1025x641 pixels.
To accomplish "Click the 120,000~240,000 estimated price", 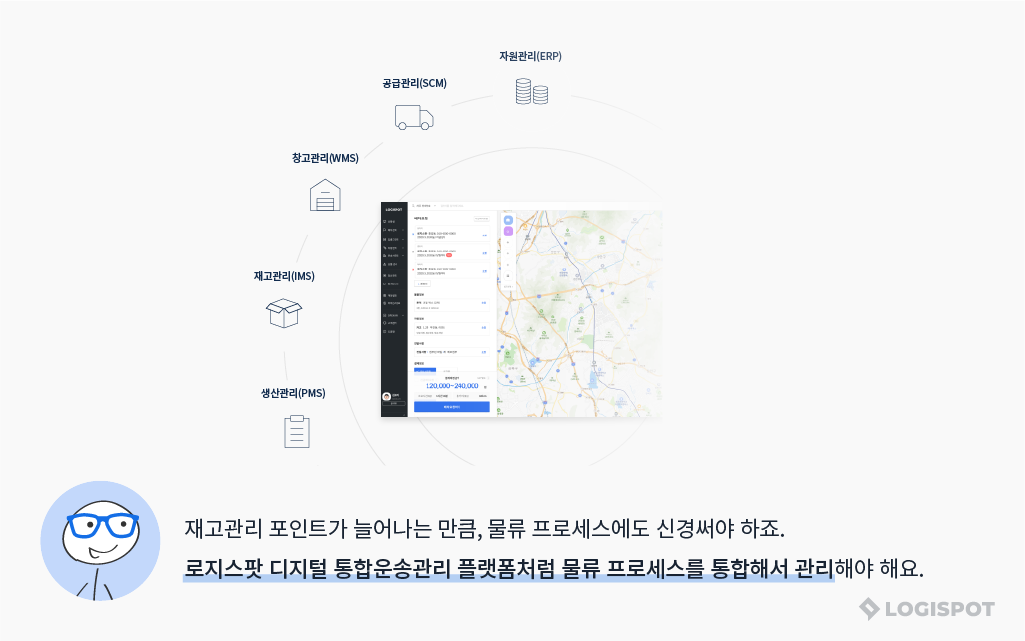I will pos(452,385).
